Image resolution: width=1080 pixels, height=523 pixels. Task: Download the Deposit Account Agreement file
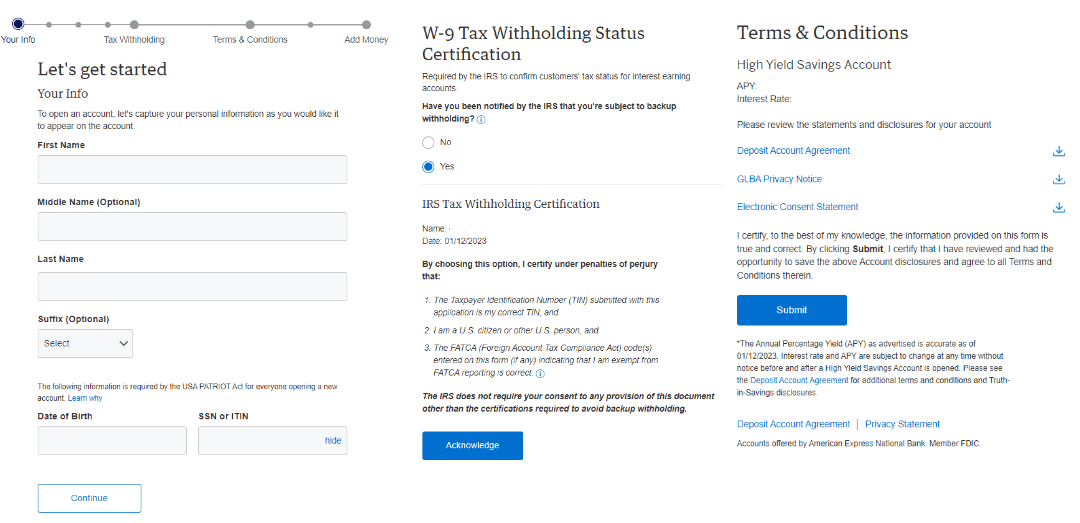[1059, 151]
